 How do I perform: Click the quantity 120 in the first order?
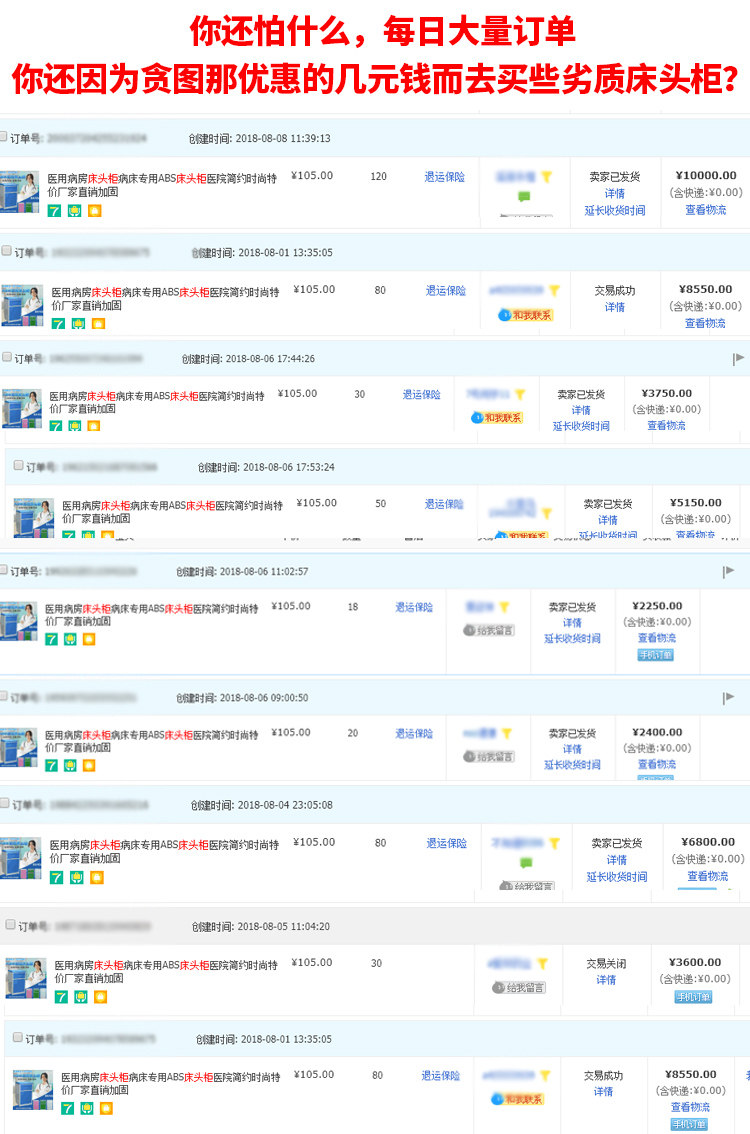pos(378,176)
